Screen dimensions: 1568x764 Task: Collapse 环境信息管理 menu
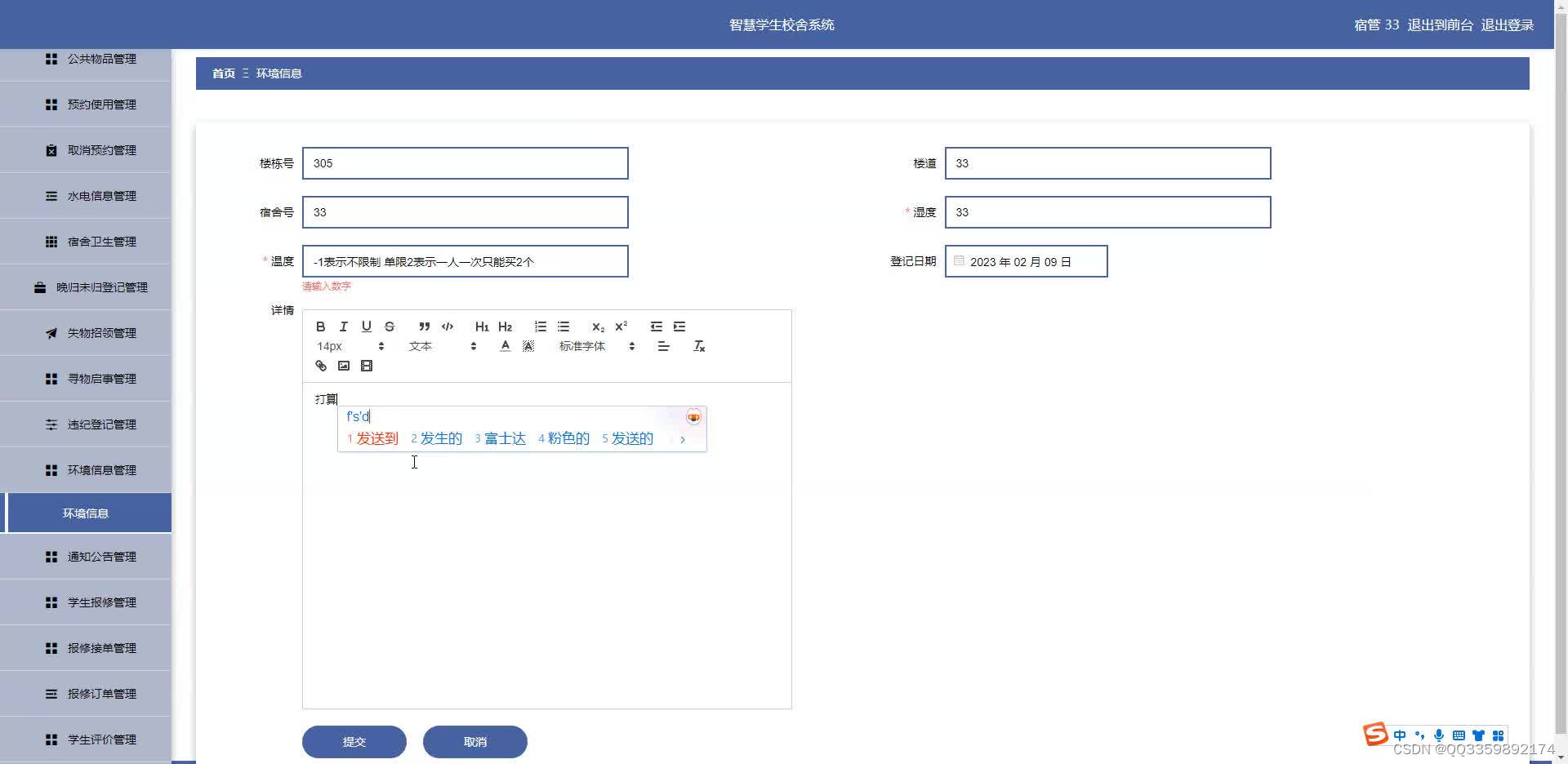(x=86, y=470)
